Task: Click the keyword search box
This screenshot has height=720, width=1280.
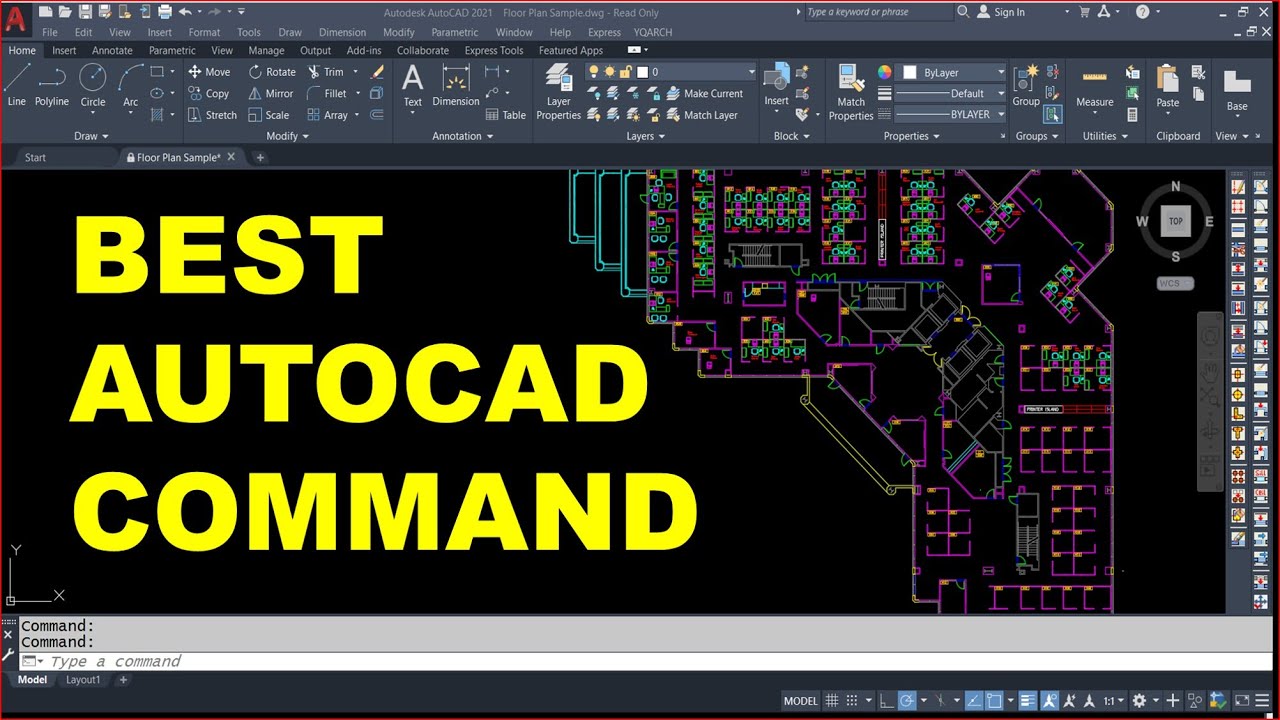Action: tap(877, 12)
